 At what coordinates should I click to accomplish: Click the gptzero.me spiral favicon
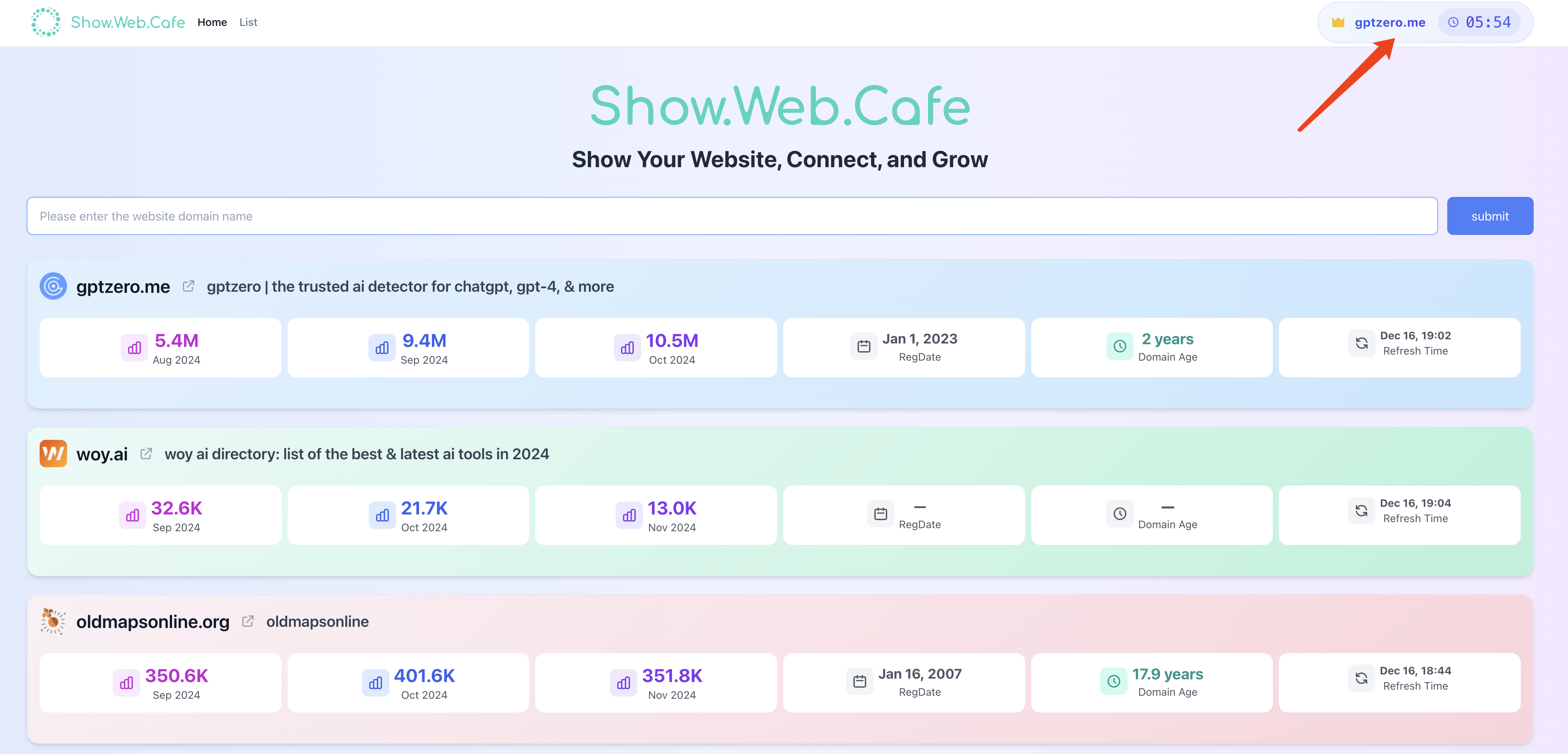[x=53, y=286]
